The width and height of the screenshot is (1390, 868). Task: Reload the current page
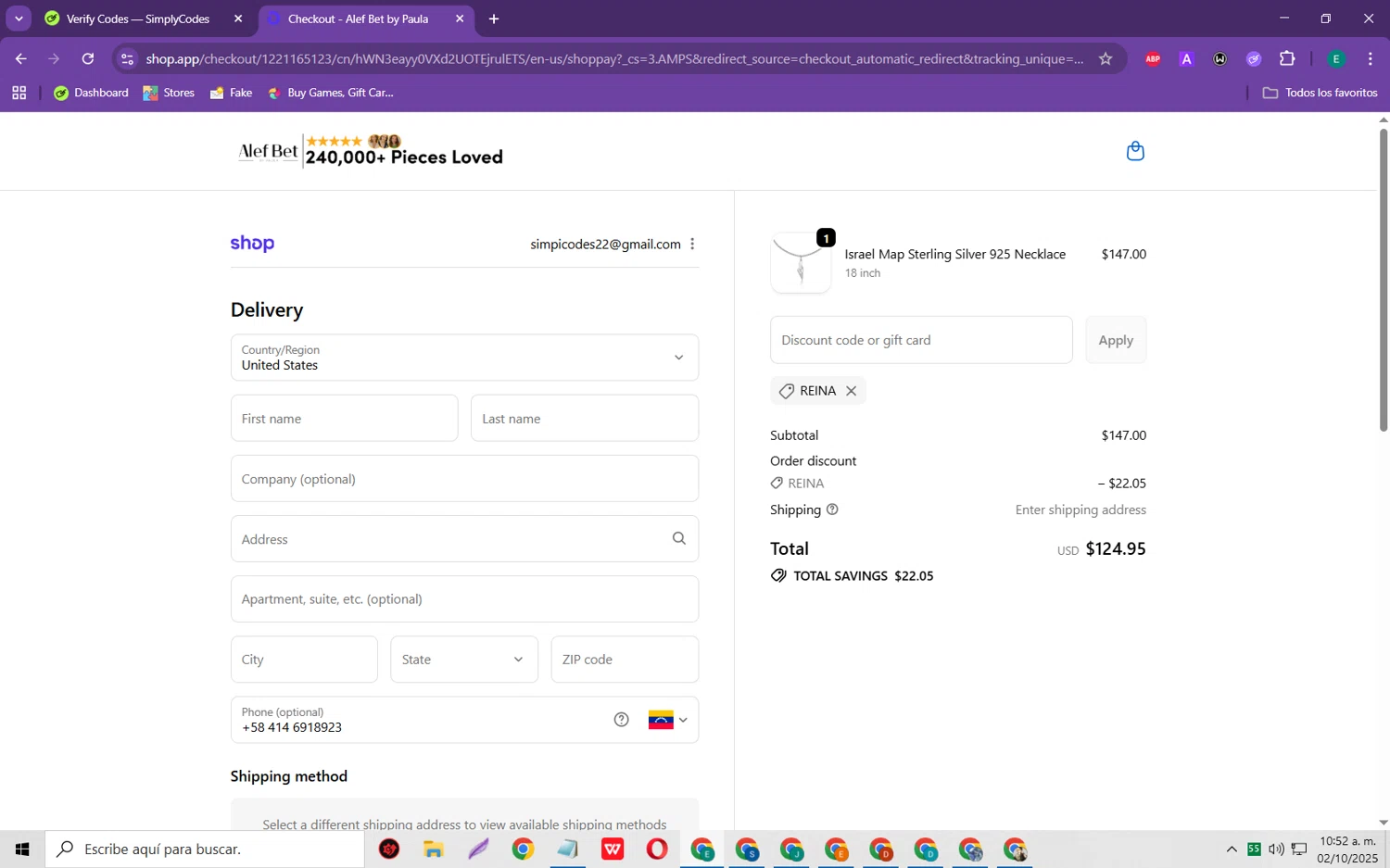click(x=88, y=58)
